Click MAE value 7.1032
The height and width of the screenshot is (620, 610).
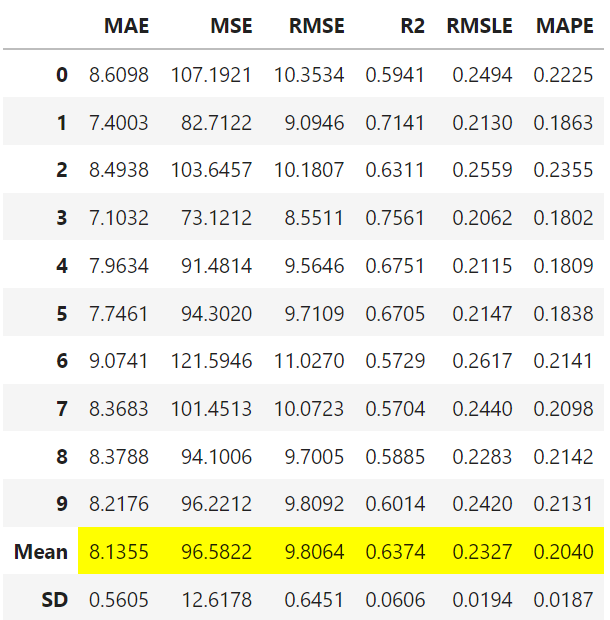pyautogui.click(x=119, y=218)
